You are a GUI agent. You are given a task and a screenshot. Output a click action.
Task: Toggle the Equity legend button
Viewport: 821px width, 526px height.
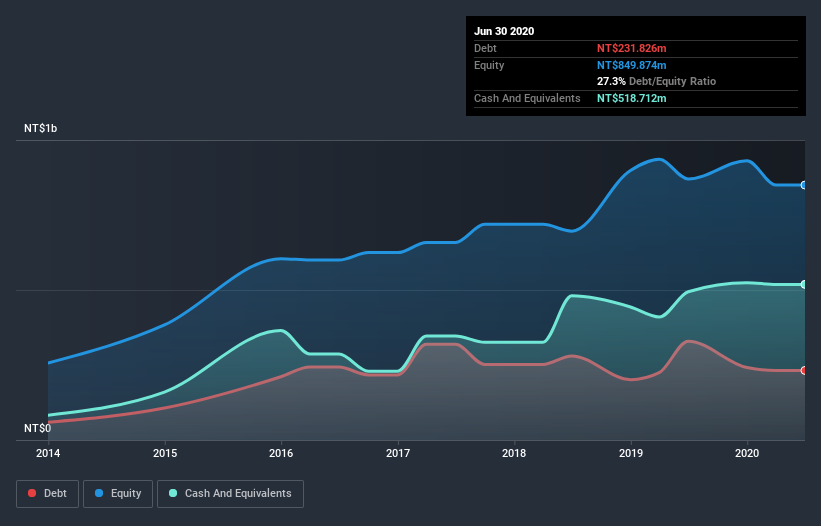click(118, 494)
